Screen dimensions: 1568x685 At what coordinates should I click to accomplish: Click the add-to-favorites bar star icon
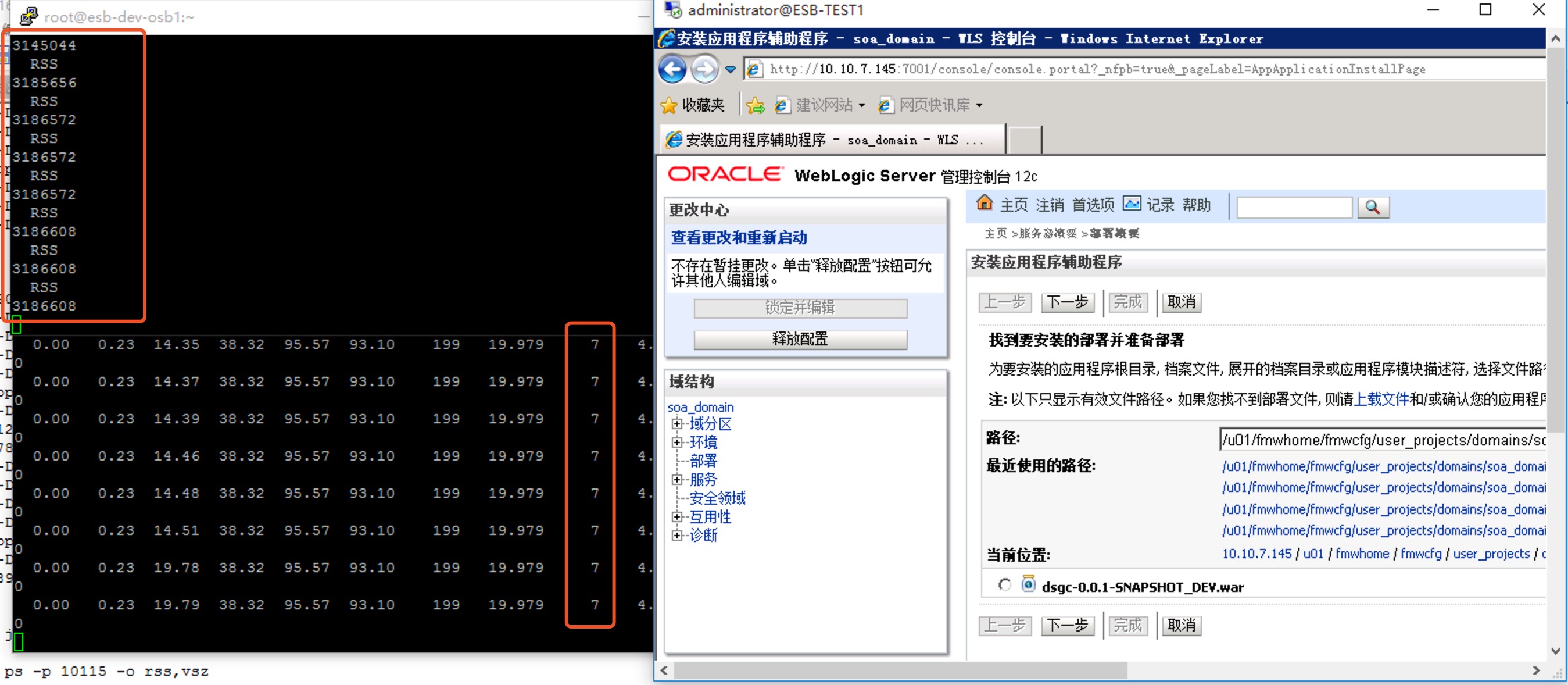point(755,105)
